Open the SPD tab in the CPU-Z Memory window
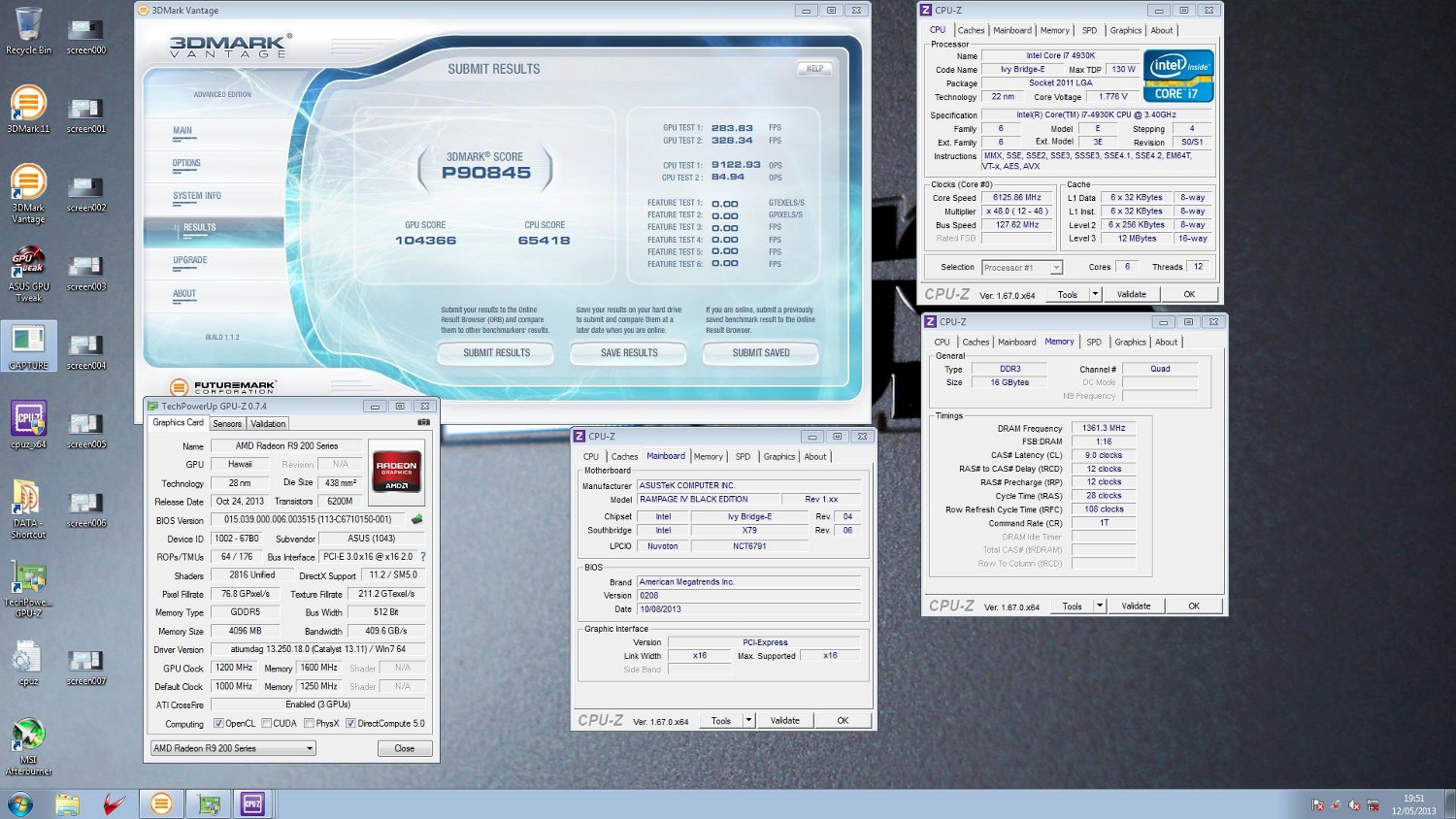1456x819 pixels. click(1094, 342)
